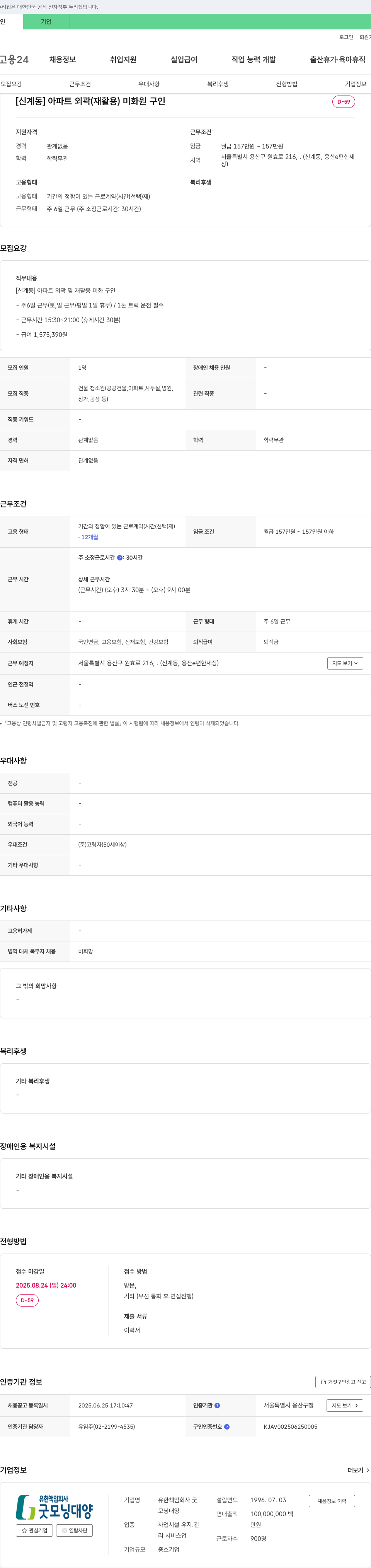371x1568 pixels.
Task: Open the info icon beside 주 소정근로시간
Action: (x=120, y=558)
